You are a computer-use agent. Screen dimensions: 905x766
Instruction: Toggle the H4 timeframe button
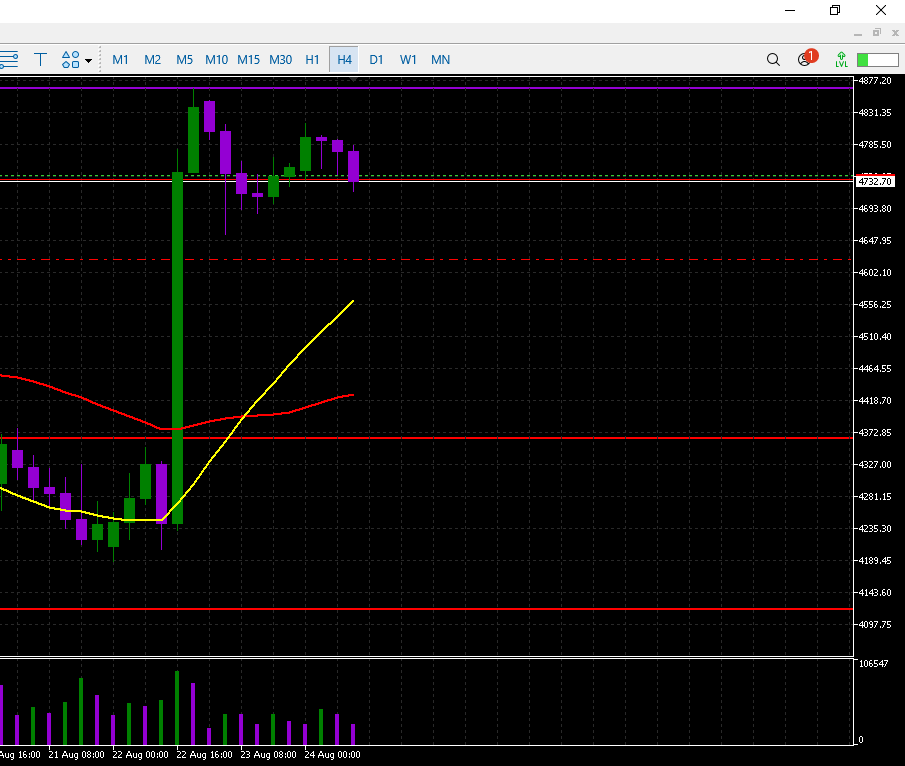pos(344,60)
